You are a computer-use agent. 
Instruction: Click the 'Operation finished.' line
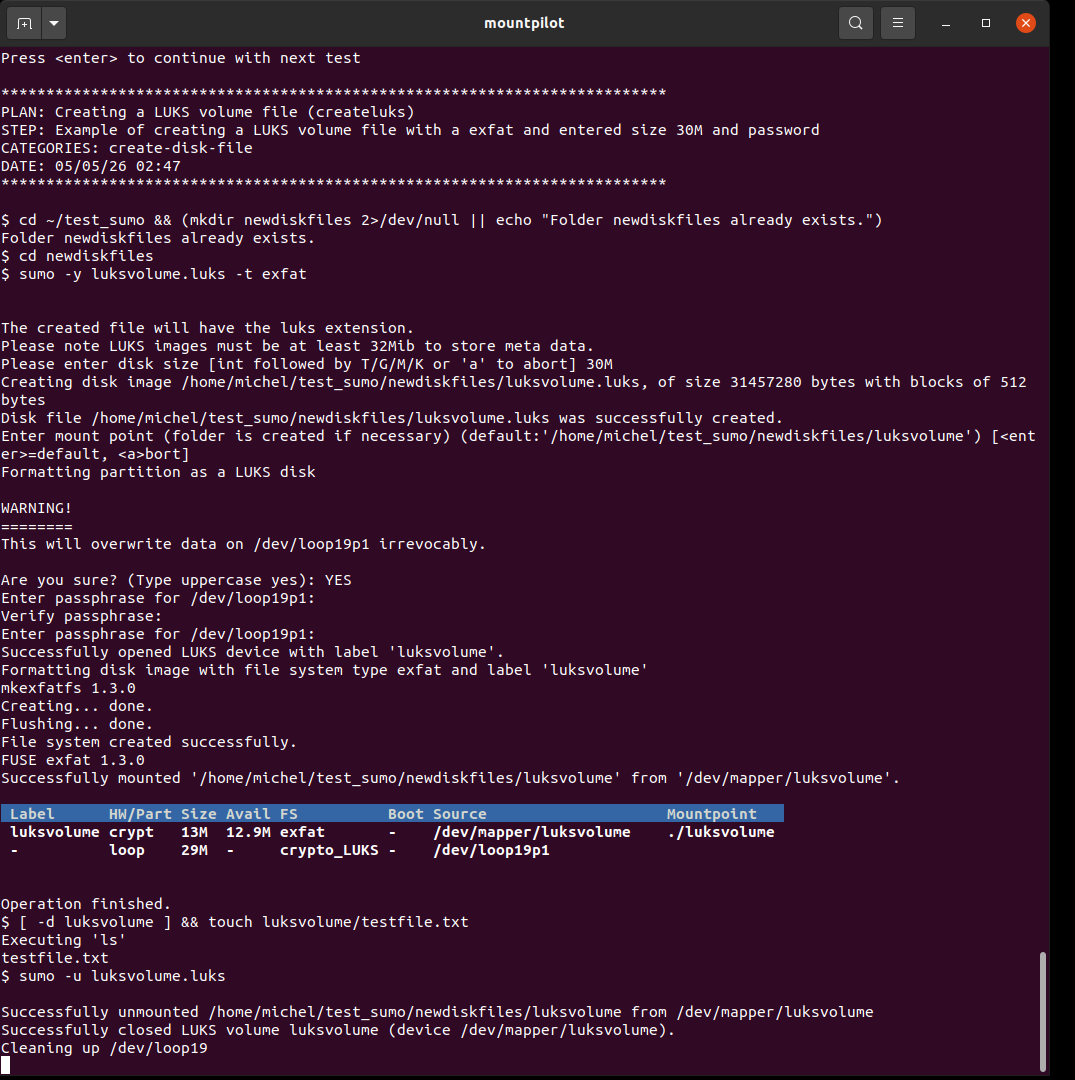click(85, 904)
